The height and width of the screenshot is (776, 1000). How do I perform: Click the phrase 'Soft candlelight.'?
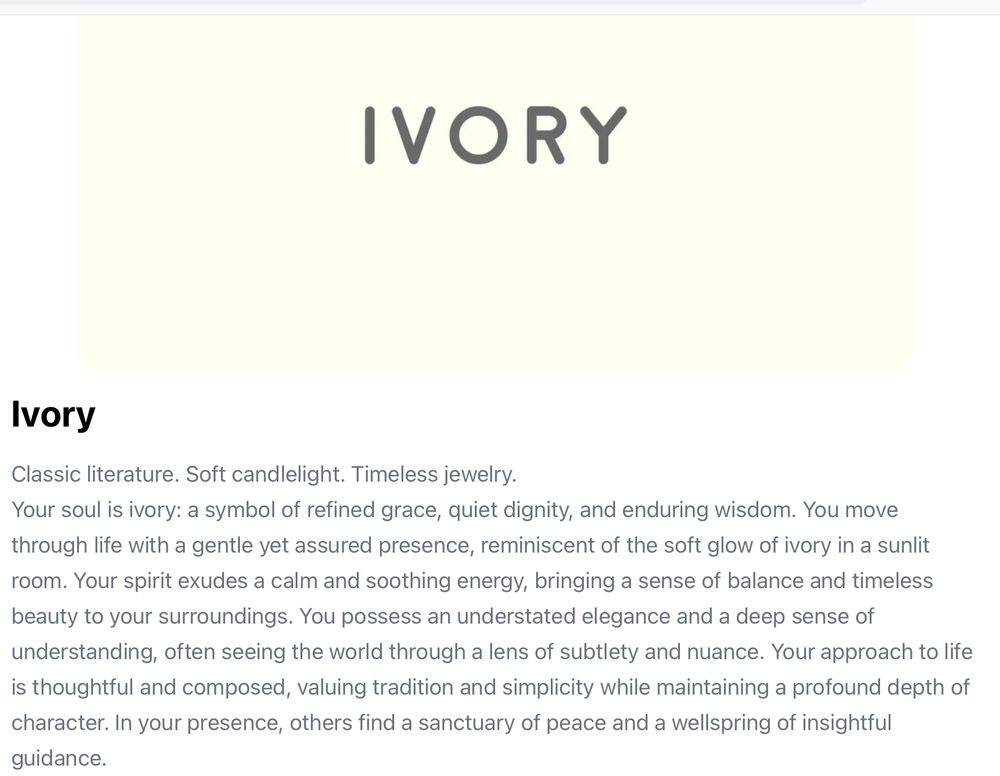click(265, 474)
